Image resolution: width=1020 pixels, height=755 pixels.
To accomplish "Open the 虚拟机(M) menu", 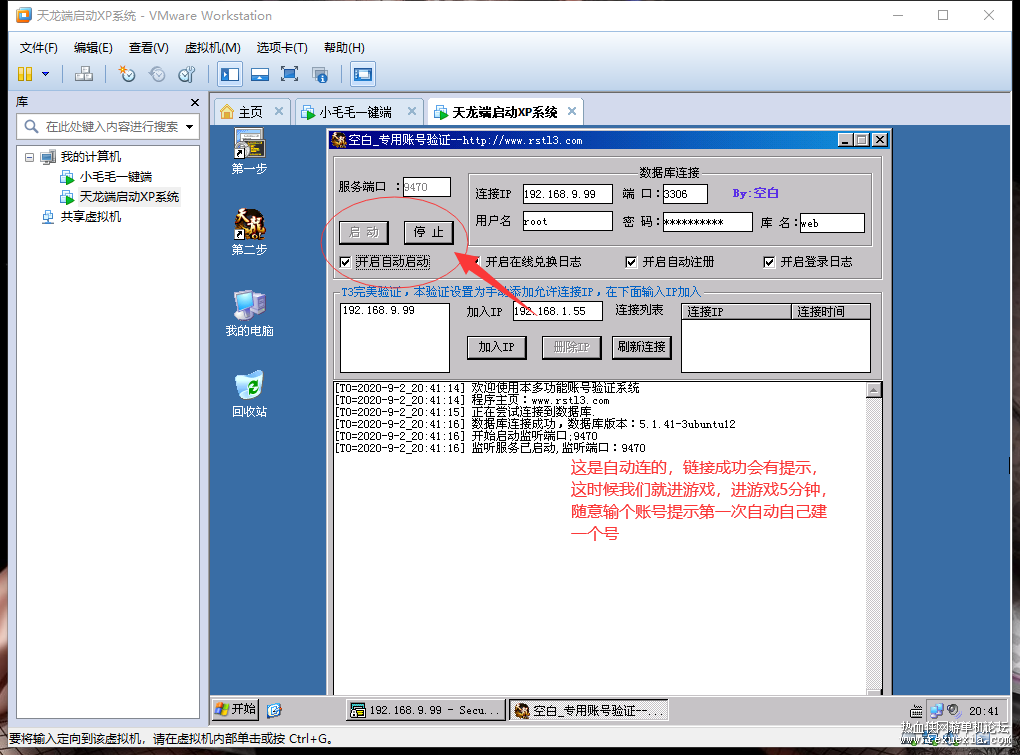I will pos(213,47).
